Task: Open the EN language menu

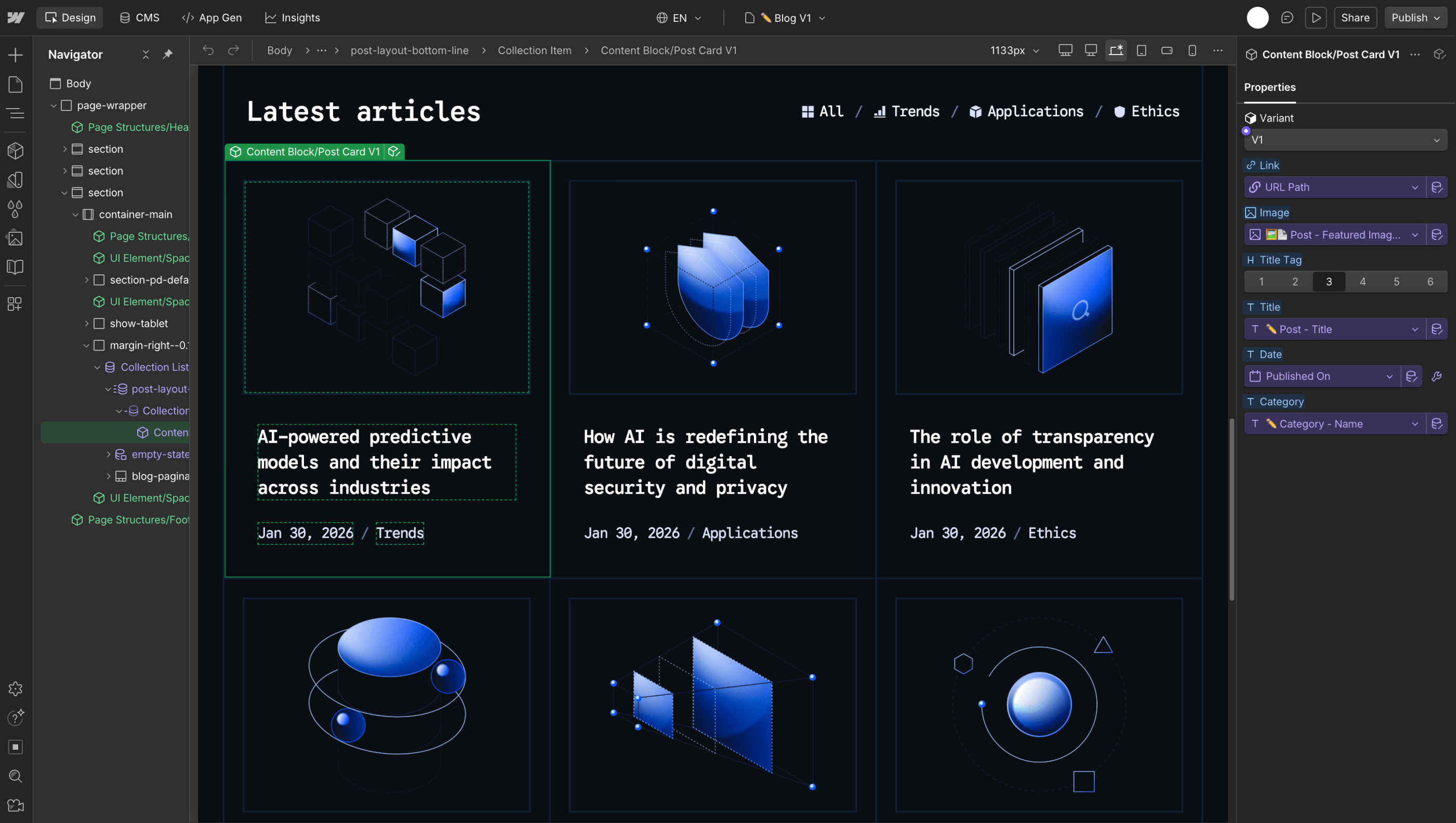Action: pos(678,18)
